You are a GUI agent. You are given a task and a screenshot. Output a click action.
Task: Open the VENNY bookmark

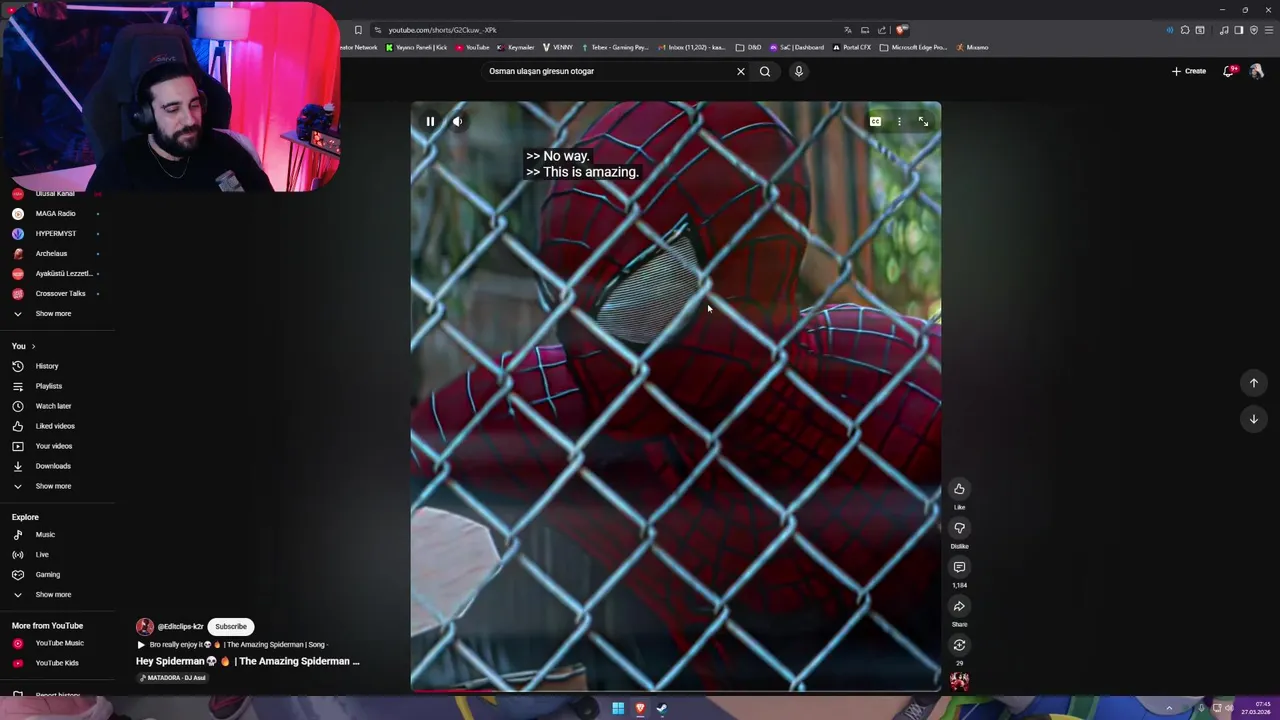click(x=558, y=47)
